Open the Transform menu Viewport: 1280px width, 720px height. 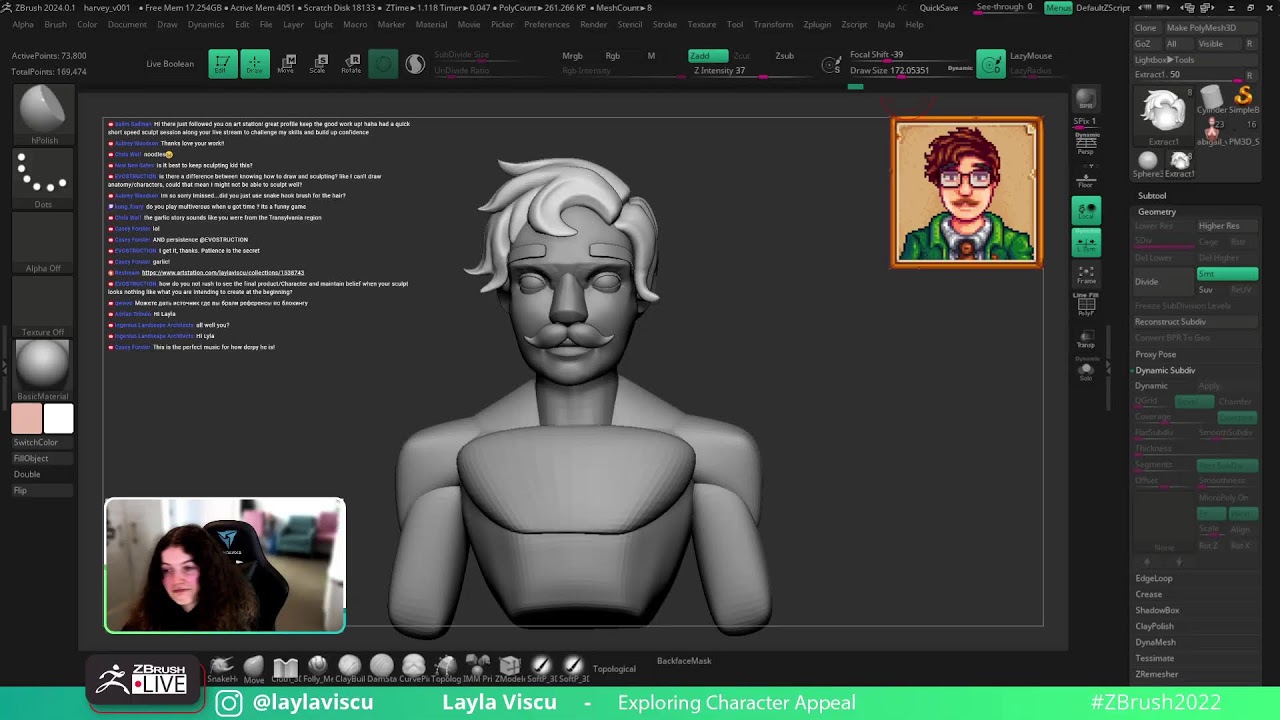click(x=773, y=24)
